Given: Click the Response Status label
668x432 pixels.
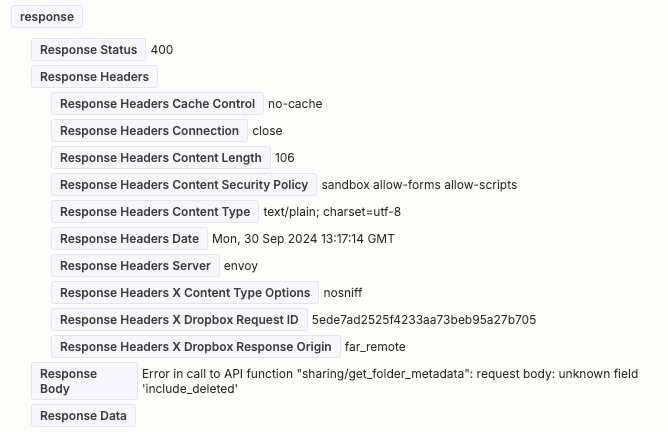Looking at the screenshot, I should pyautogui.click(x=88, y=50).
